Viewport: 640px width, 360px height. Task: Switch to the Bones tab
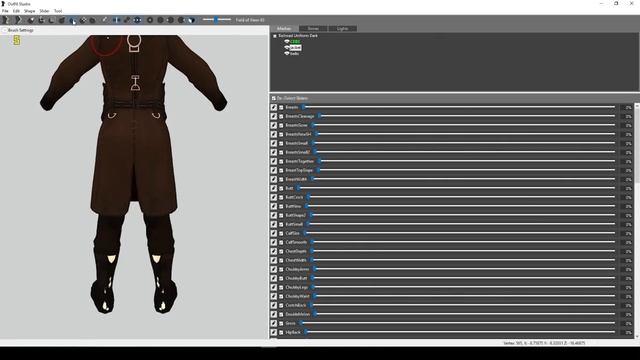pos(313,29)
